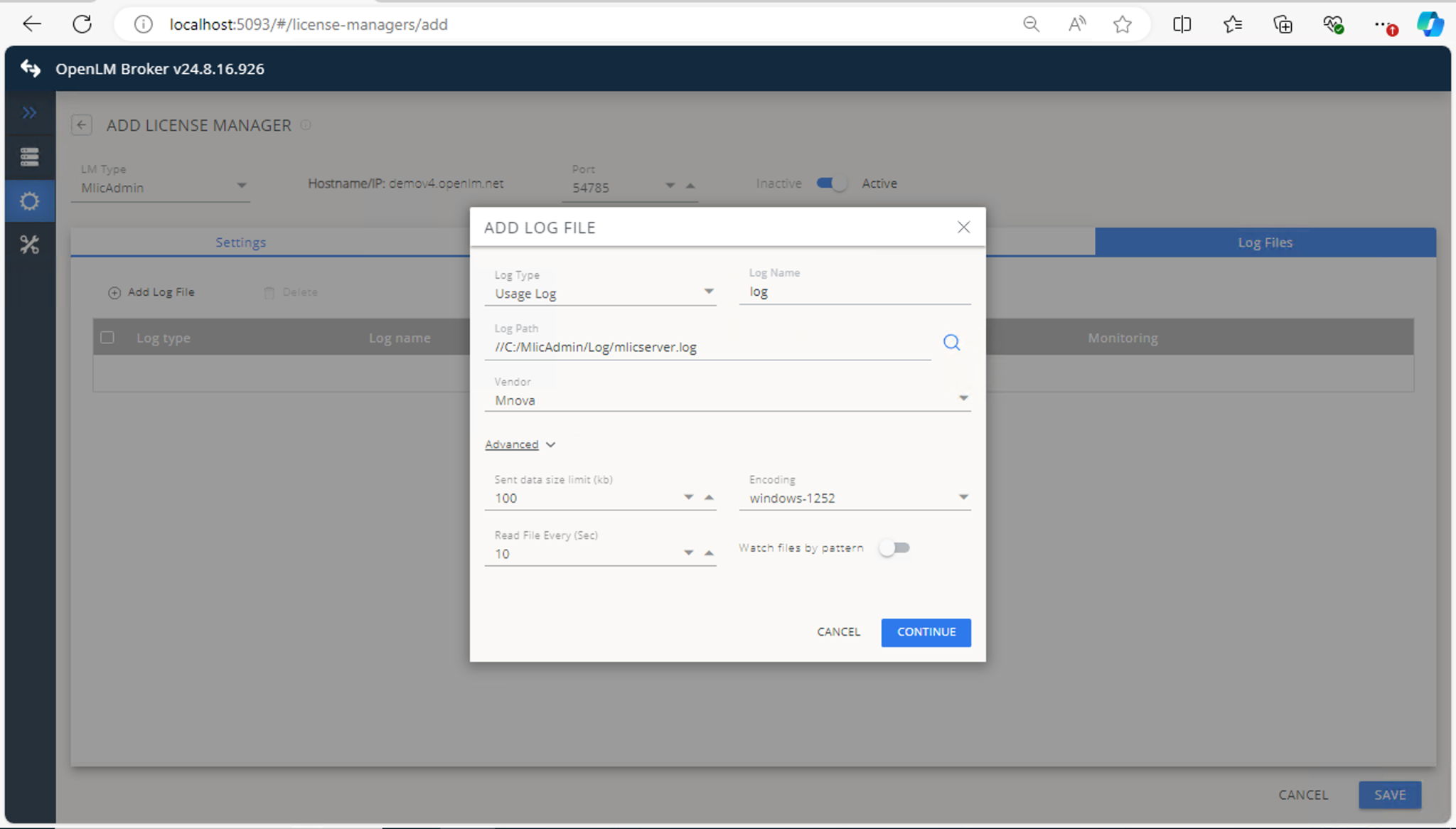Toggle the Inactive/Active switch
This screenshot has height=829, width=1456.
pos(831,183)
